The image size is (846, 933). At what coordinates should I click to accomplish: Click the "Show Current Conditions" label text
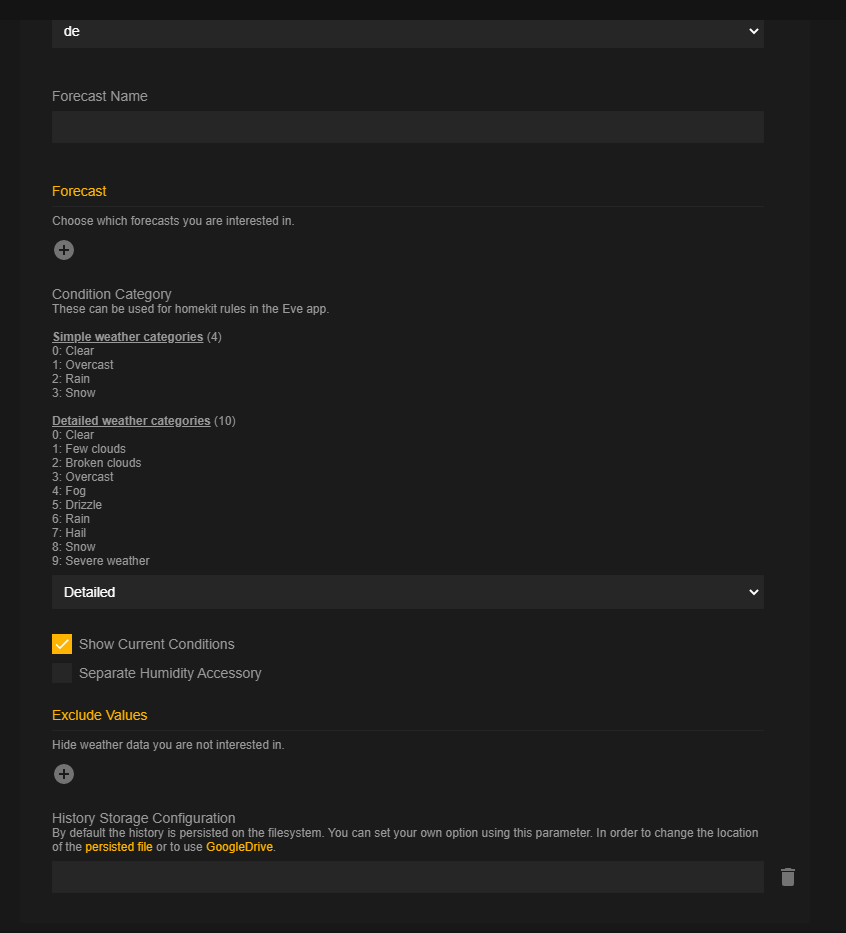[x=157, y=644]
